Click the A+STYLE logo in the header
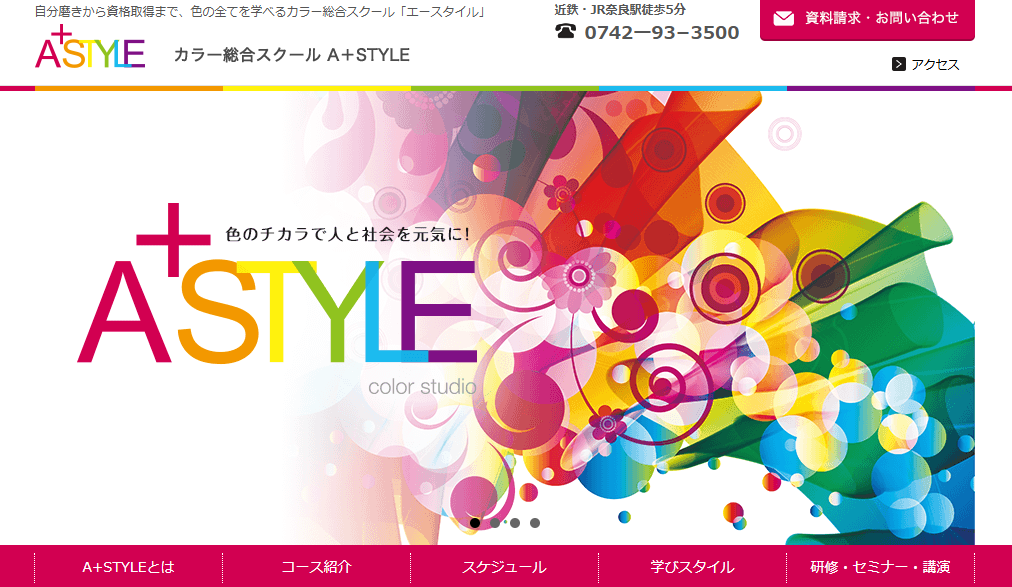 click(89, 50)
